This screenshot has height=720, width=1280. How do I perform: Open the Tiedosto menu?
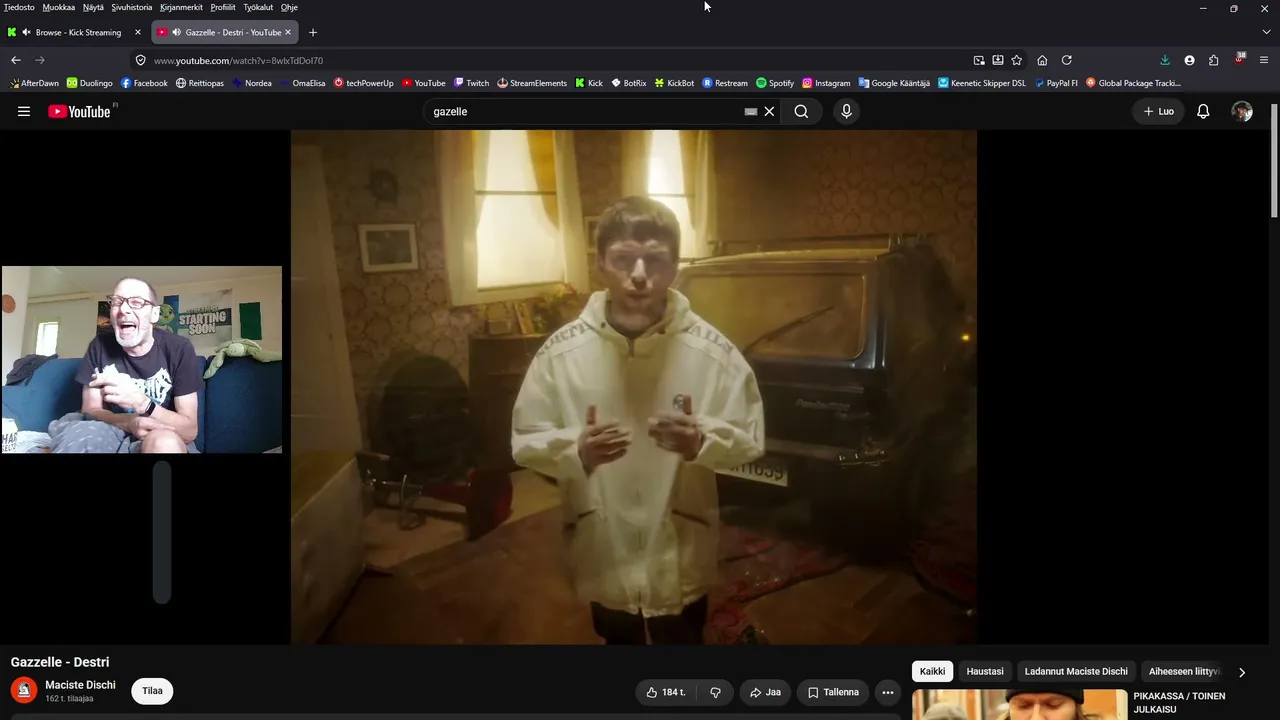[19, 7]
